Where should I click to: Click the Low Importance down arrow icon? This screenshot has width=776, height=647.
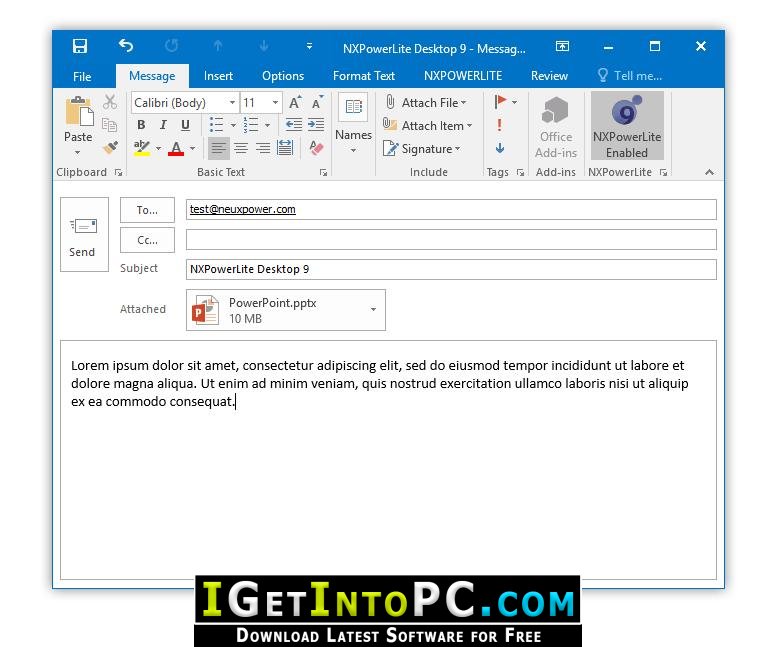[x=500, y=148]
